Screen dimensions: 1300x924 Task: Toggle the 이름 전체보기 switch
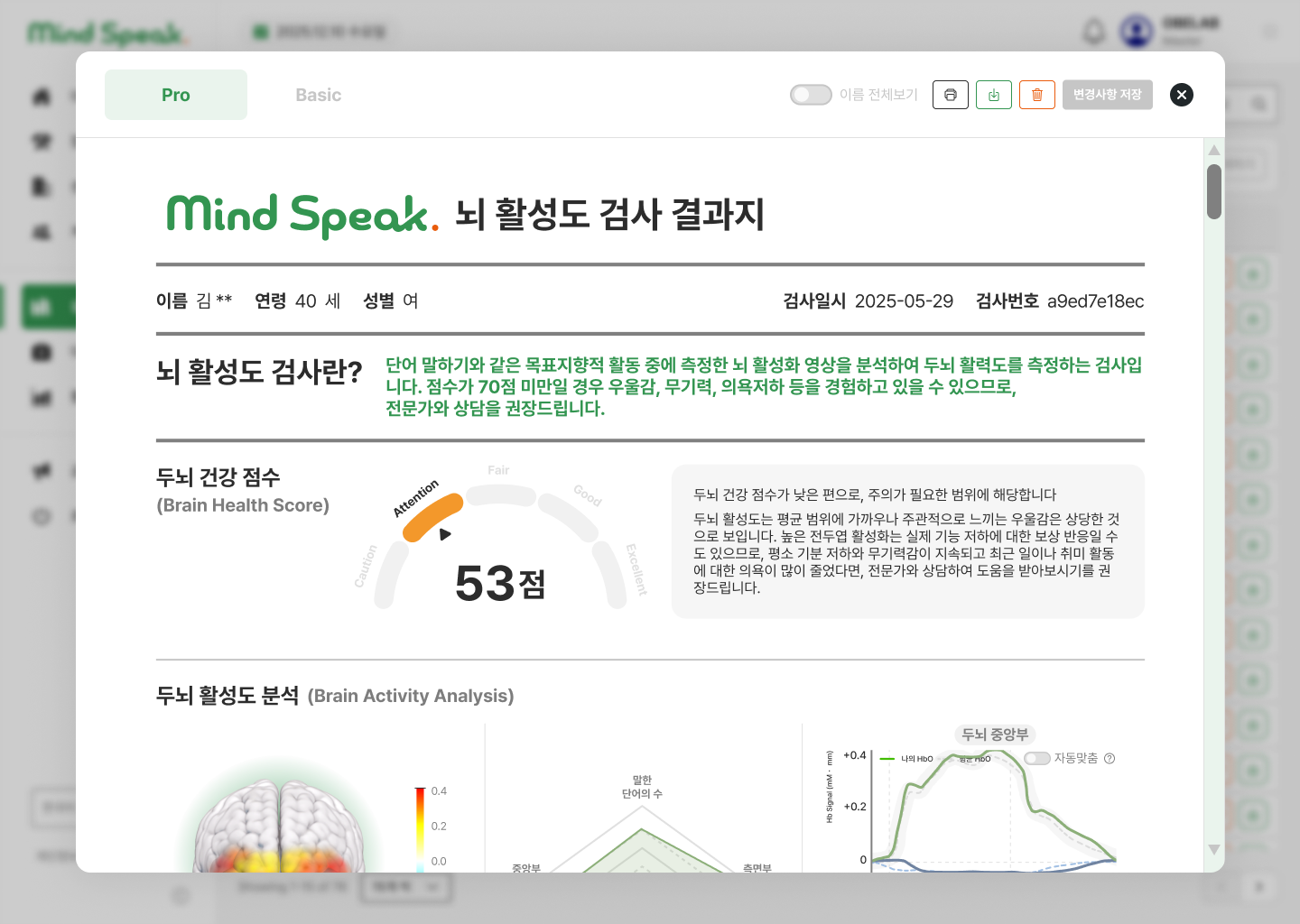tap(811, 95)
